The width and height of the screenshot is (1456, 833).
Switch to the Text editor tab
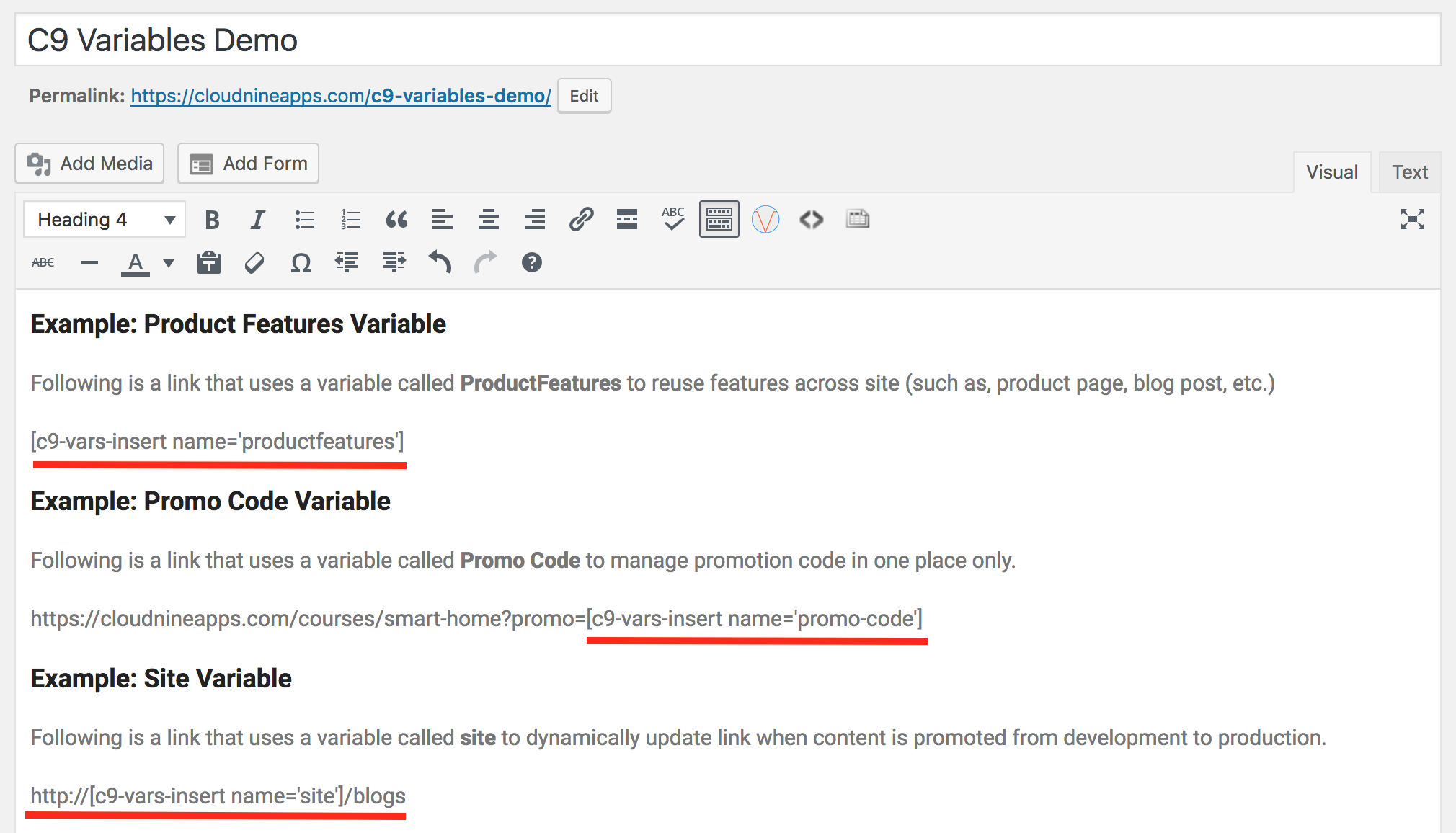[1409, 172]
